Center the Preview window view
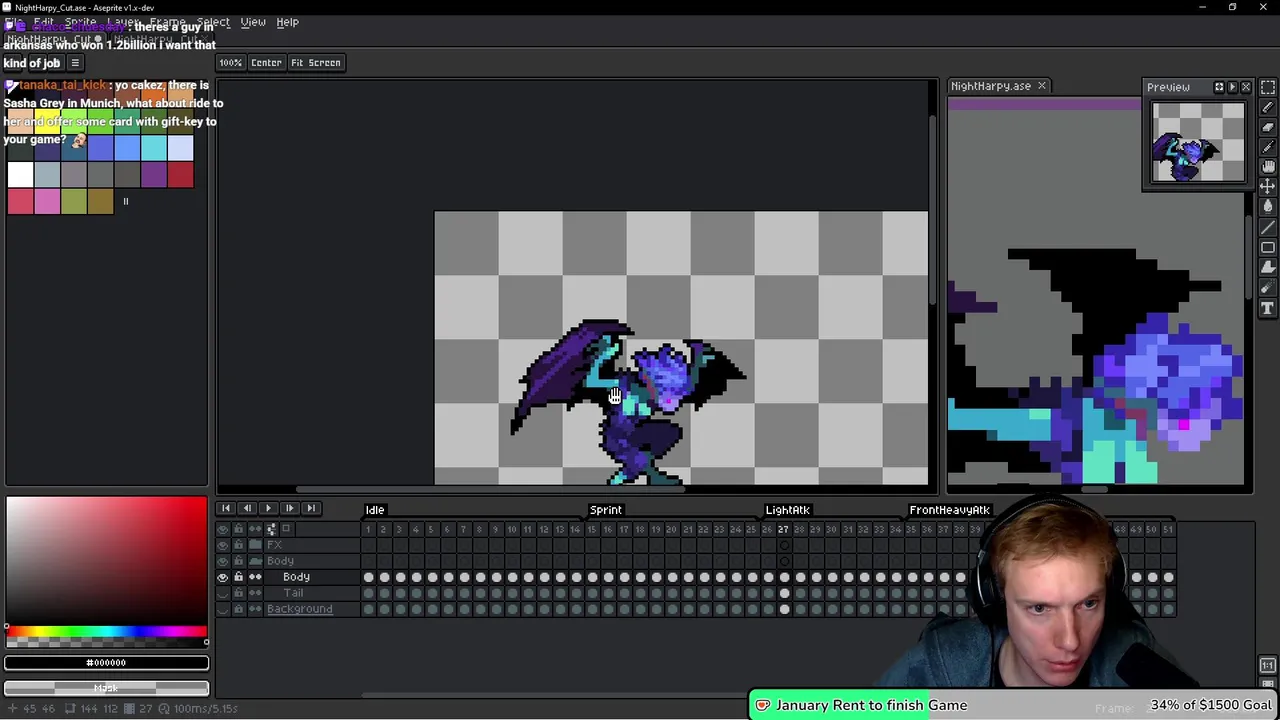The image size is (1280, 720). pos(1219,87)
